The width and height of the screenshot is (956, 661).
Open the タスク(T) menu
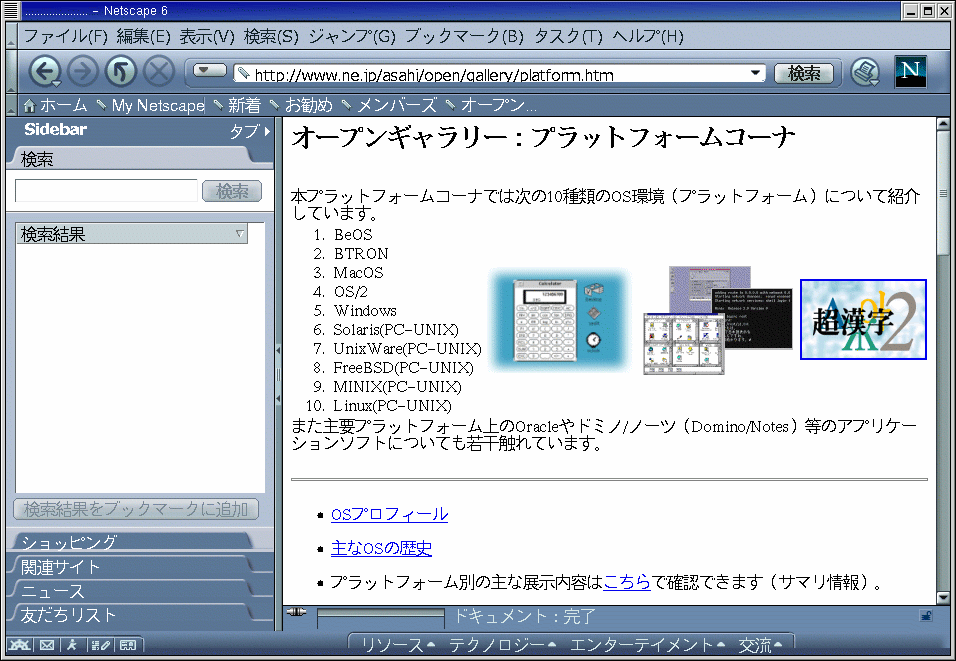click(568, 36)
